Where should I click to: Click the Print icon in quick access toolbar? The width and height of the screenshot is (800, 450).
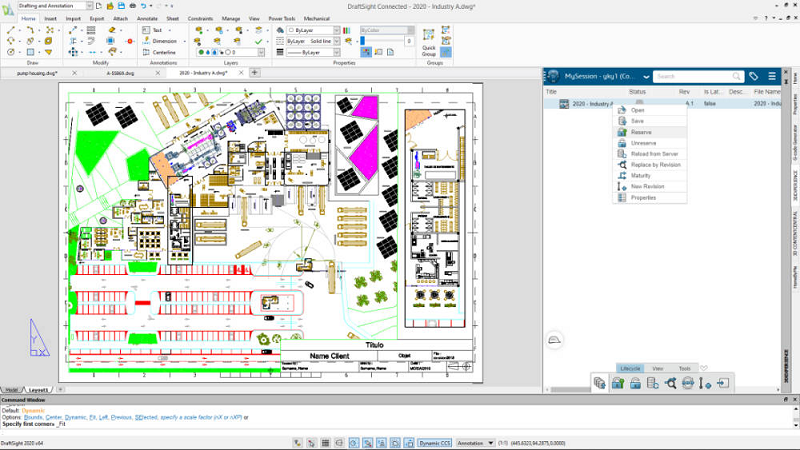pyautogui.click(x=133, y=6)
